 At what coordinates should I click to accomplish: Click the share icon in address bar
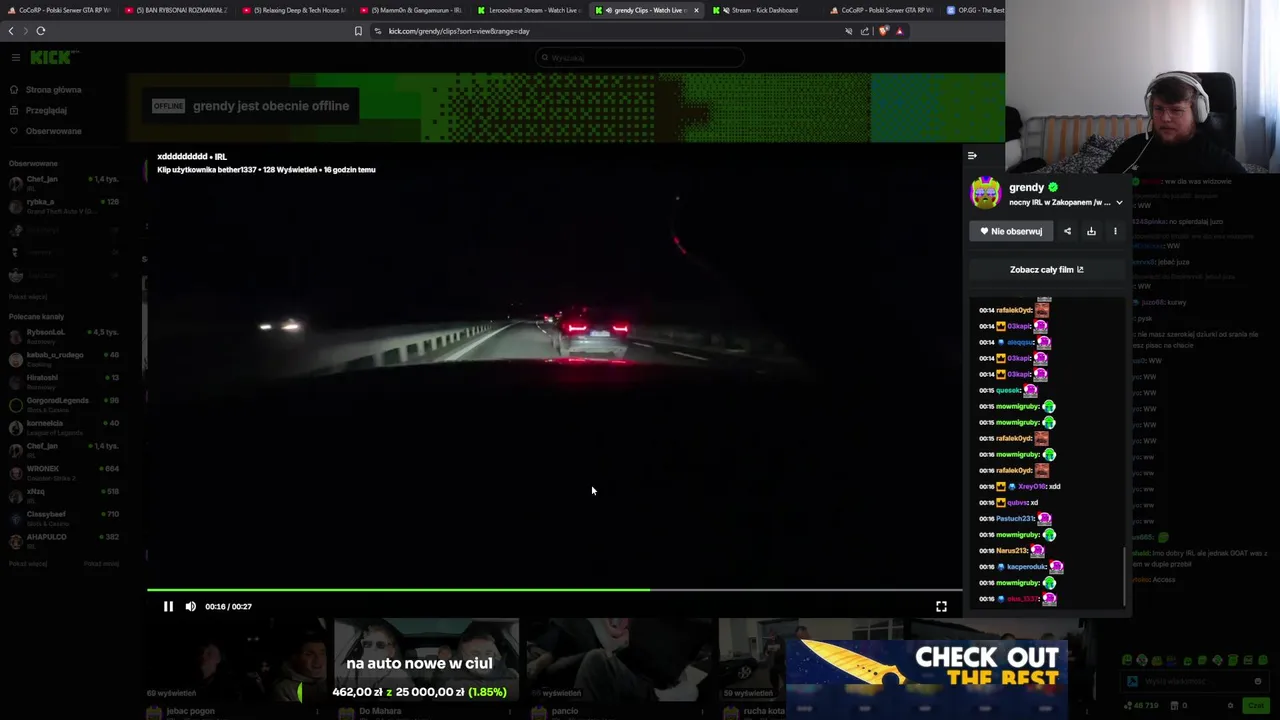point(865,31)
